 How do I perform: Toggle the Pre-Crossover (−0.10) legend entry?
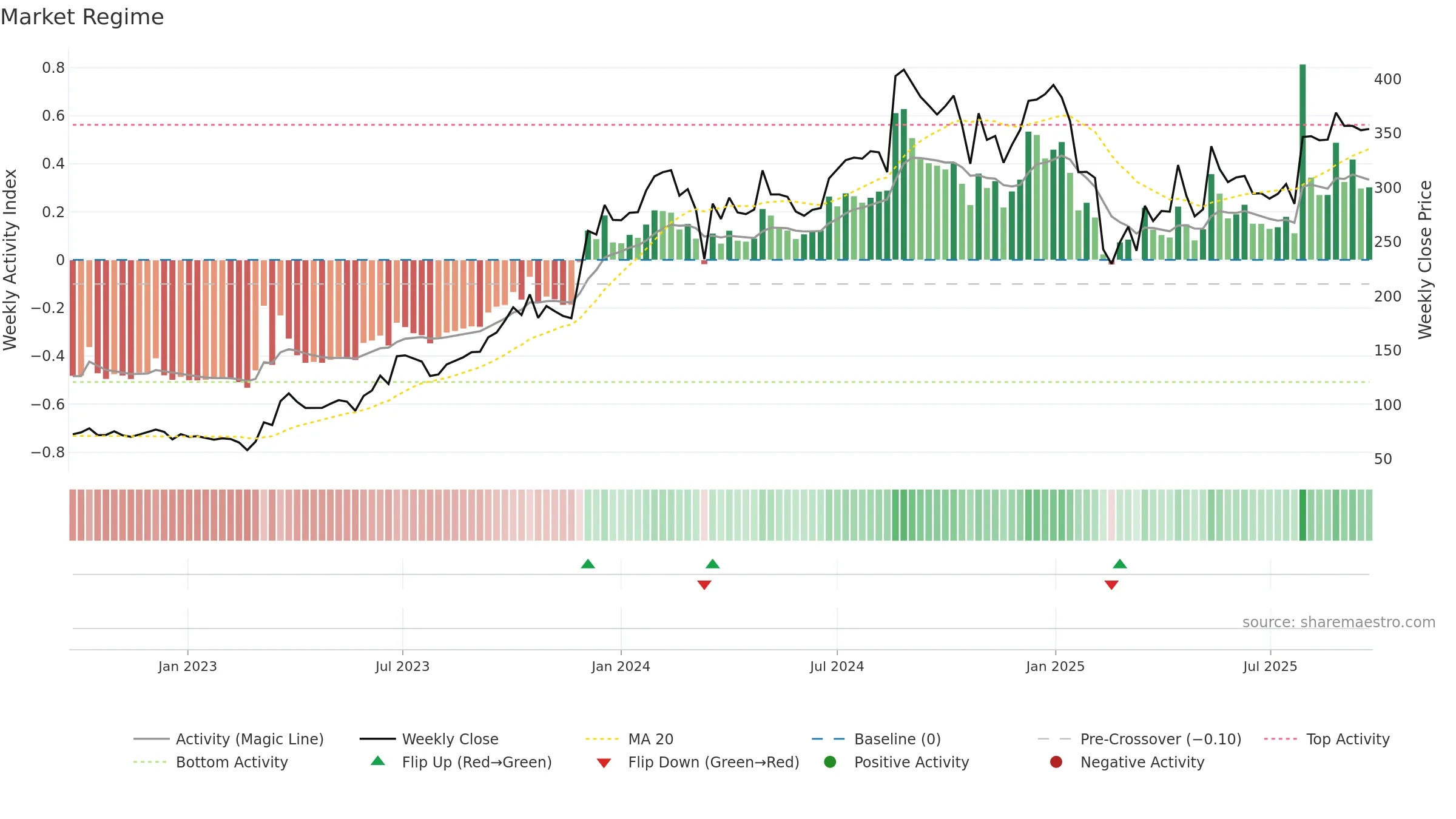pyautogui.click(x=1139, y=739)
